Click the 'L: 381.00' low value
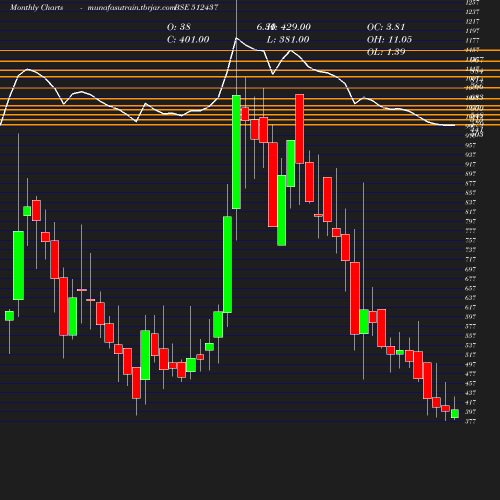This screenshot has width=500, height=500. (288, 39)
